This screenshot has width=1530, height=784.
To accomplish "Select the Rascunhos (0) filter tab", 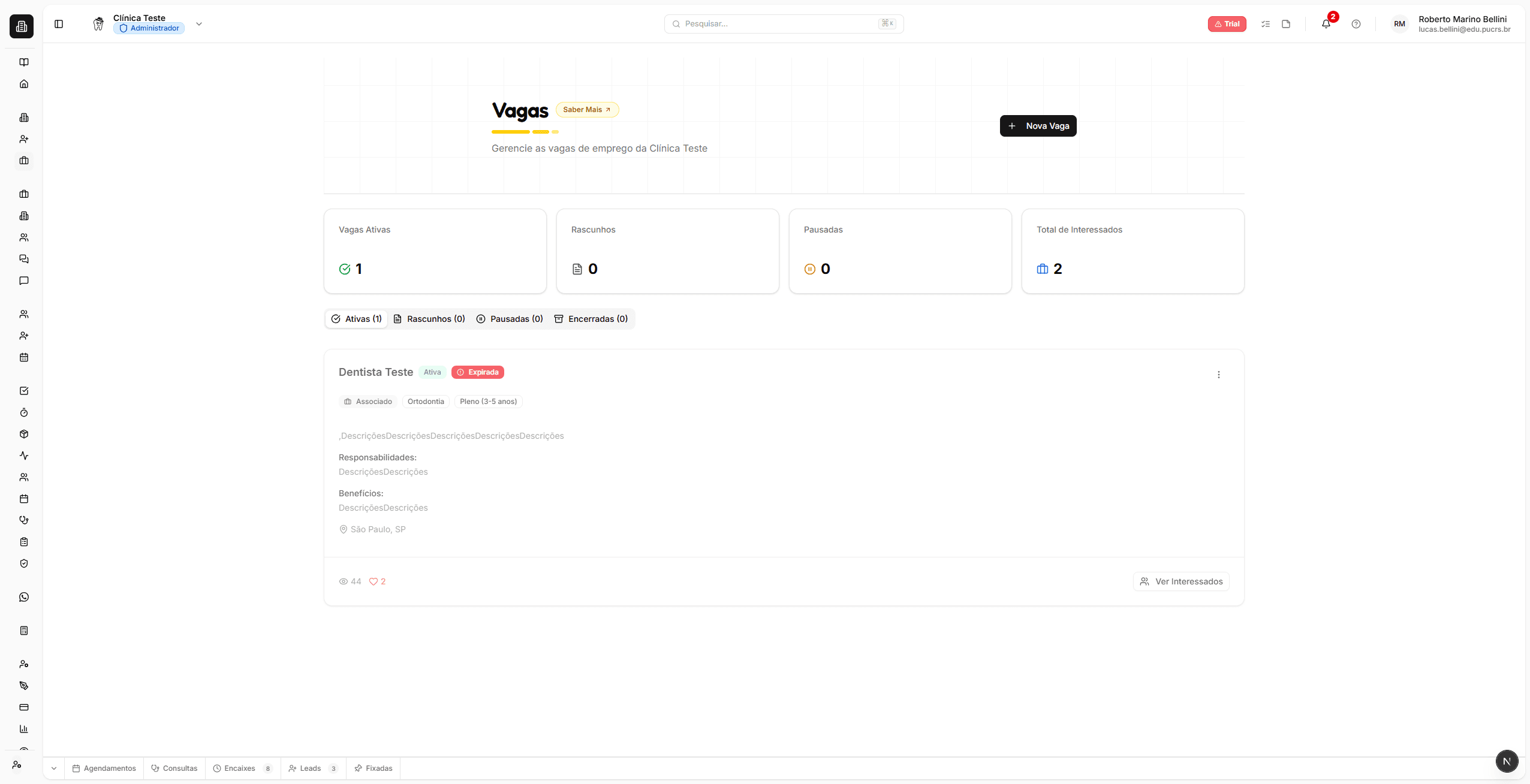I will tap(429, 318).
